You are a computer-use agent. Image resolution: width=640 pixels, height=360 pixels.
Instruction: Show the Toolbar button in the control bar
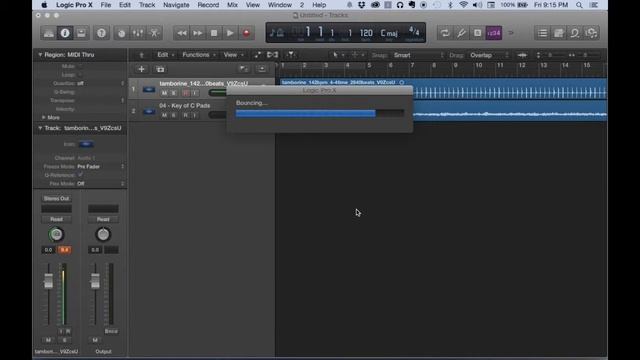pyautogui.click(x=81, y=33)
